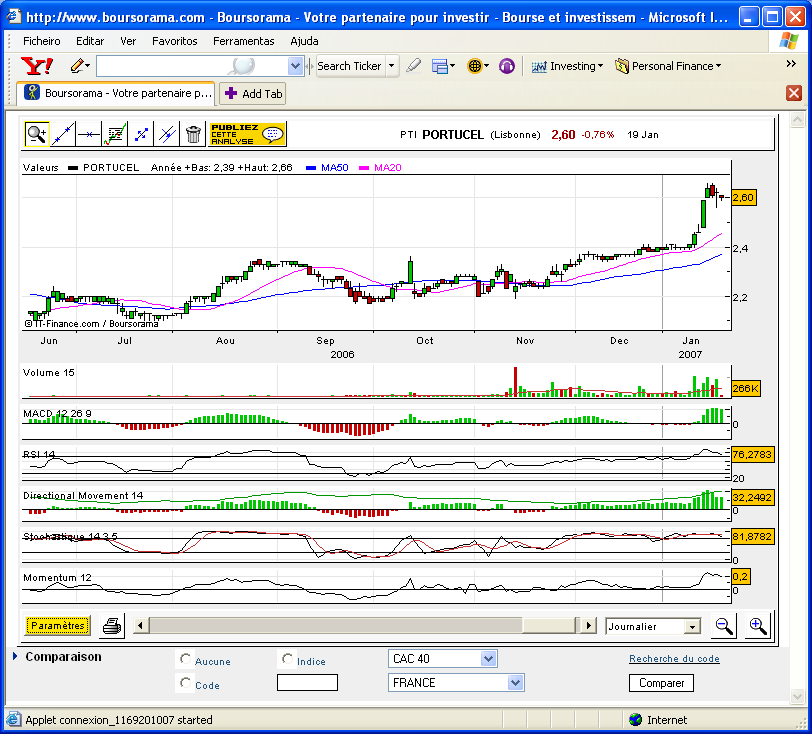Click the Comparer button
The width and height of the screenshot is (812, 734).
point(661,683)
